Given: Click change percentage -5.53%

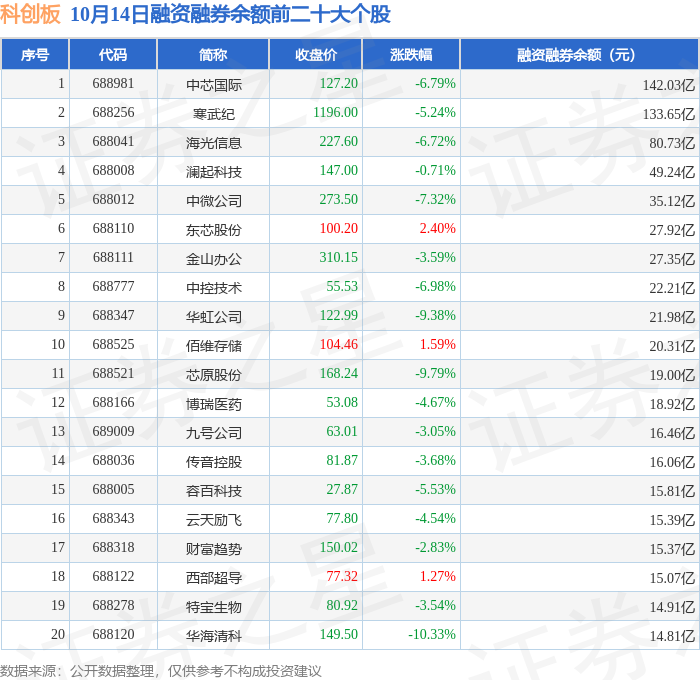Looking at the screenshot, I should coord(435,490).
